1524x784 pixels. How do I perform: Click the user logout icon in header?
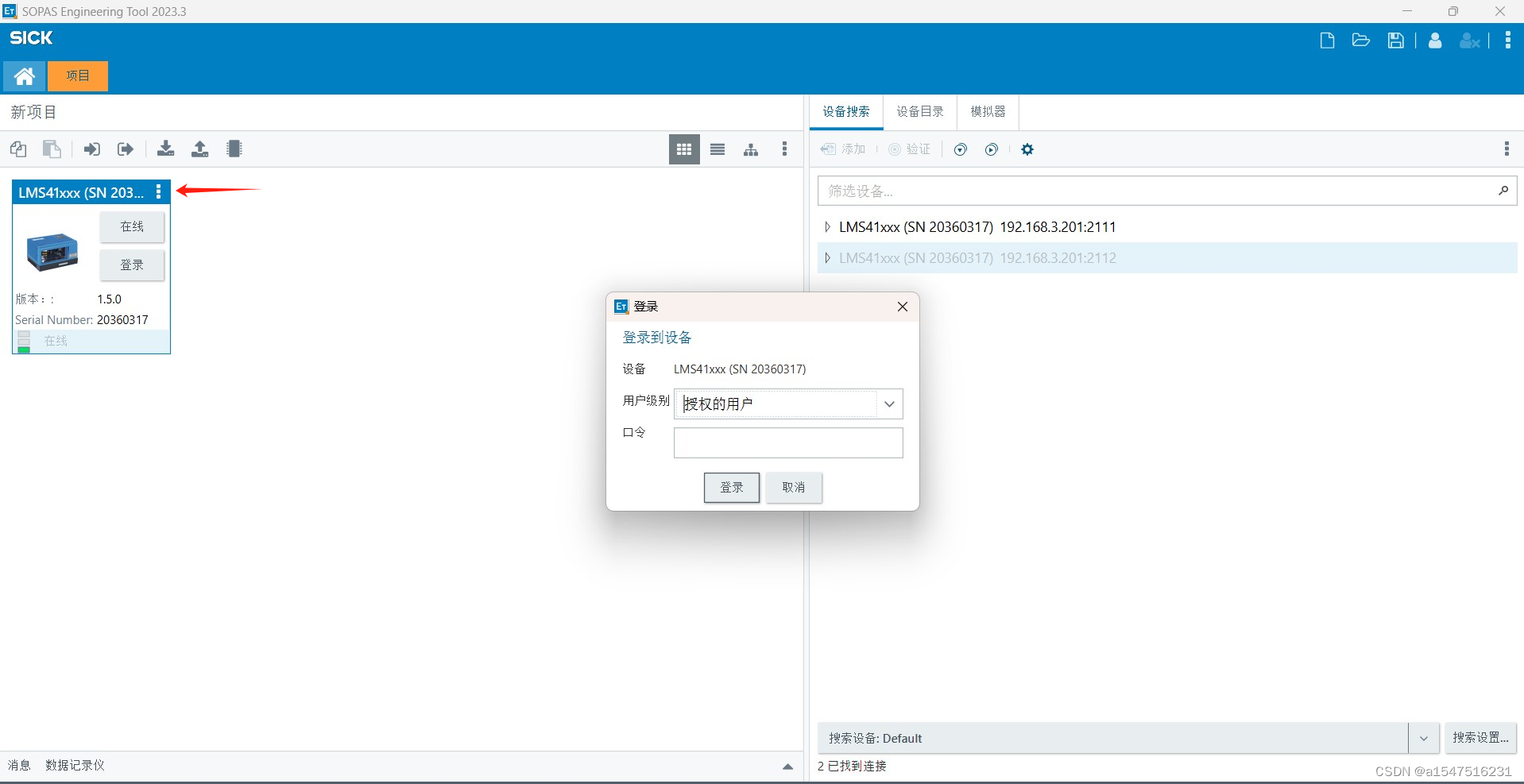[1470, 41]
